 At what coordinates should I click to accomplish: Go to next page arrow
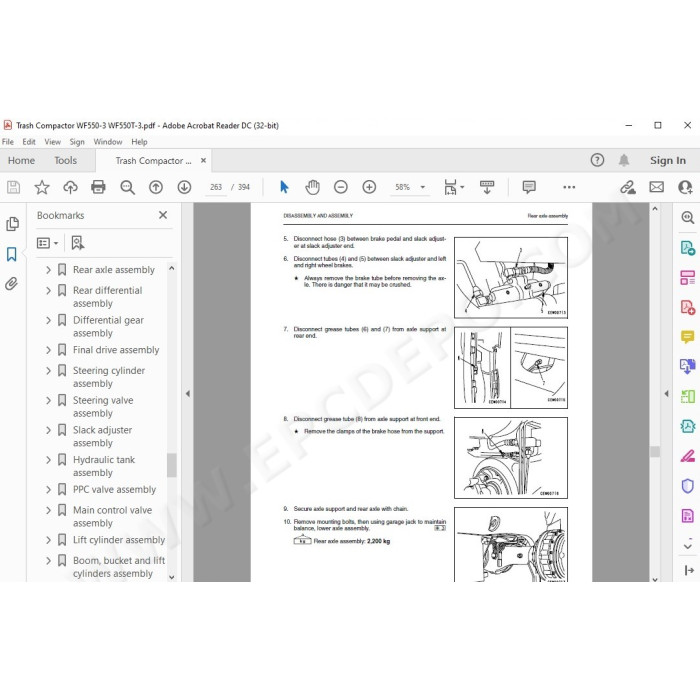(184, 187)
